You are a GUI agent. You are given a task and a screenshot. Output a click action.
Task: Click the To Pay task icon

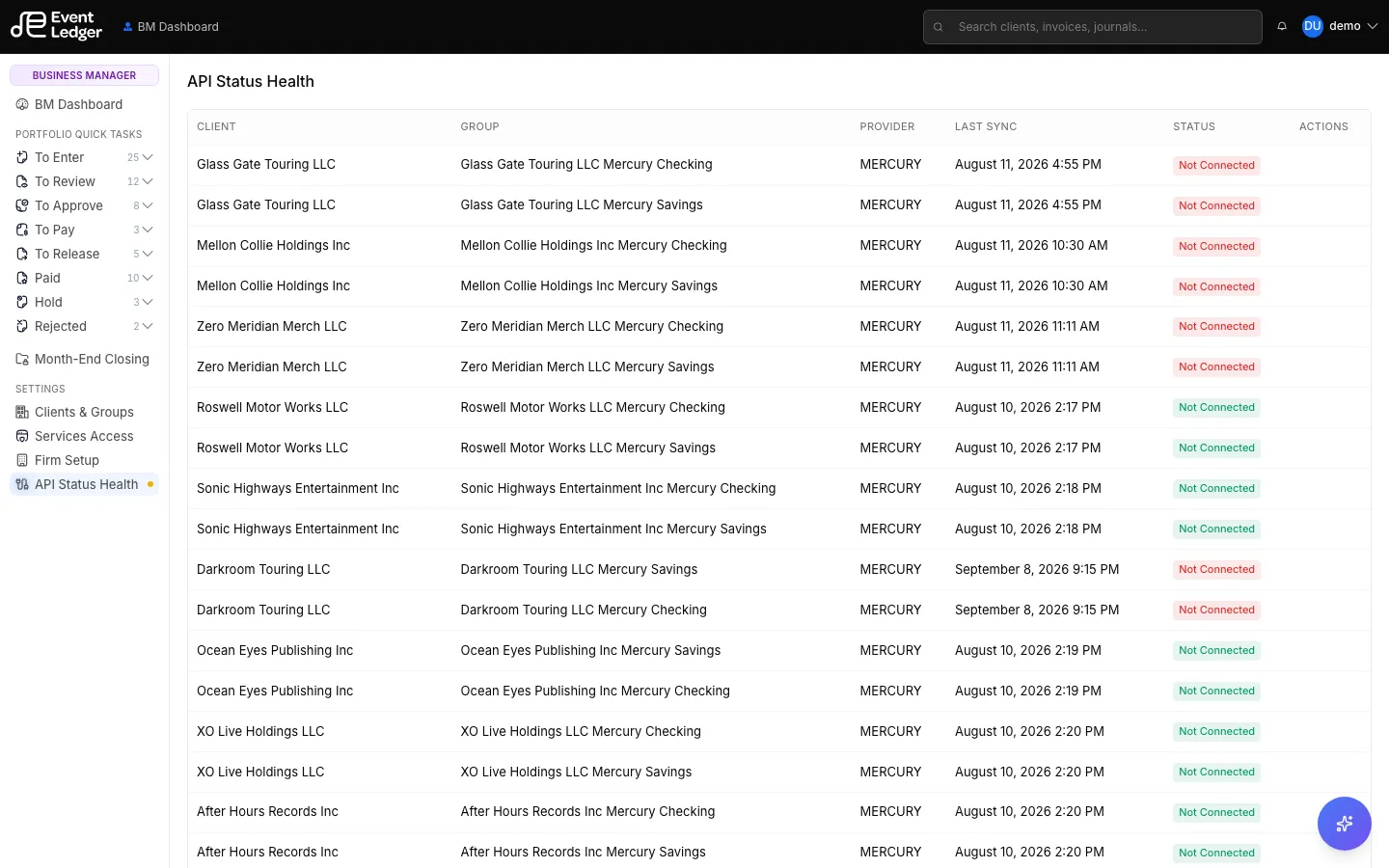click(22, 230)
